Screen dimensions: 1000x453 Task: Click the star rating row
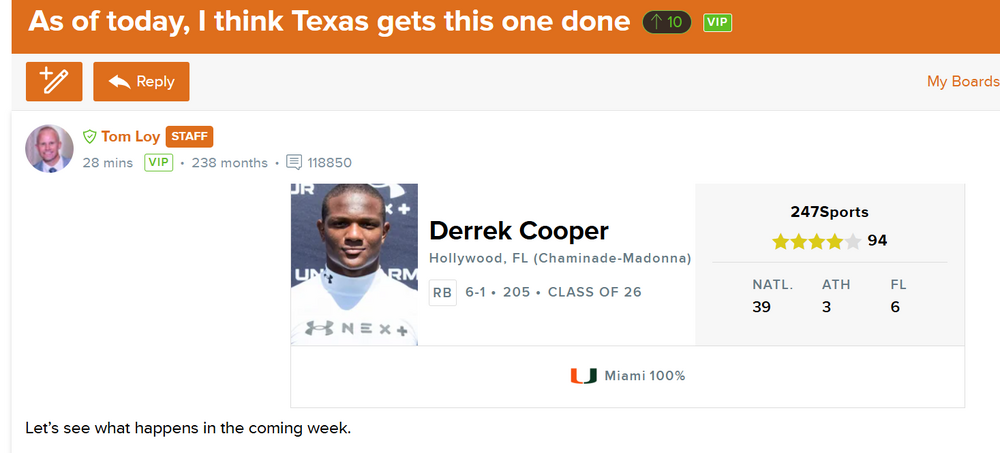[815, 241]
